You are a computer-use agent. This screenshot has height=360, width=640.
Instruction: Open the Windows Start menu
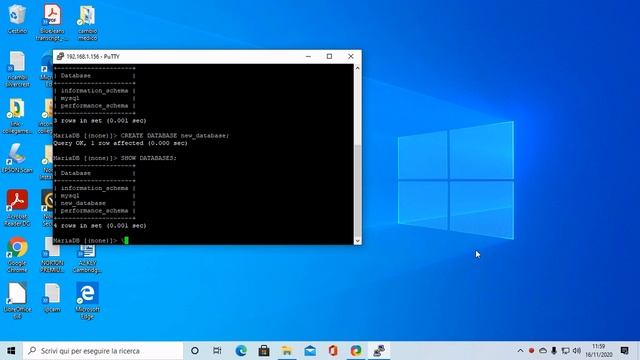(x=11, y=351)
